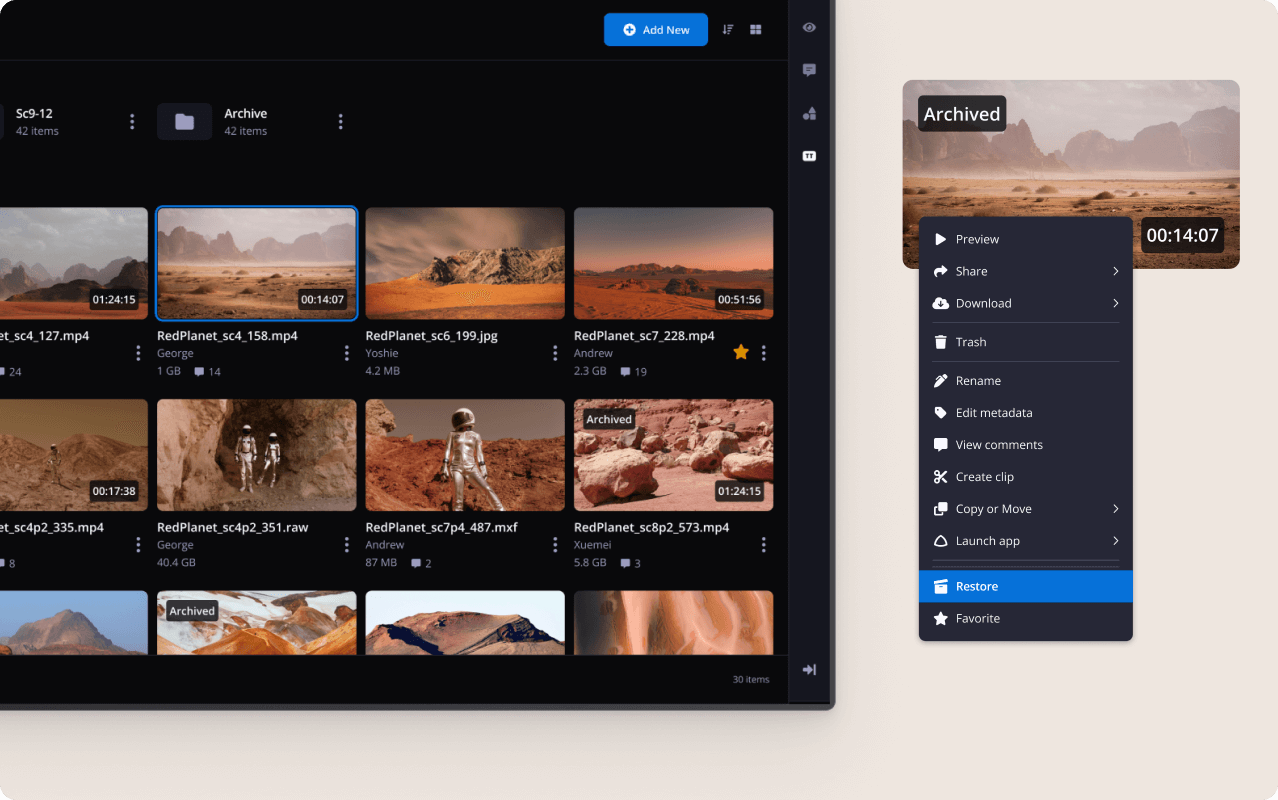
Task: Collapse the right sidebar panel
Action: [x=809, y=670]
